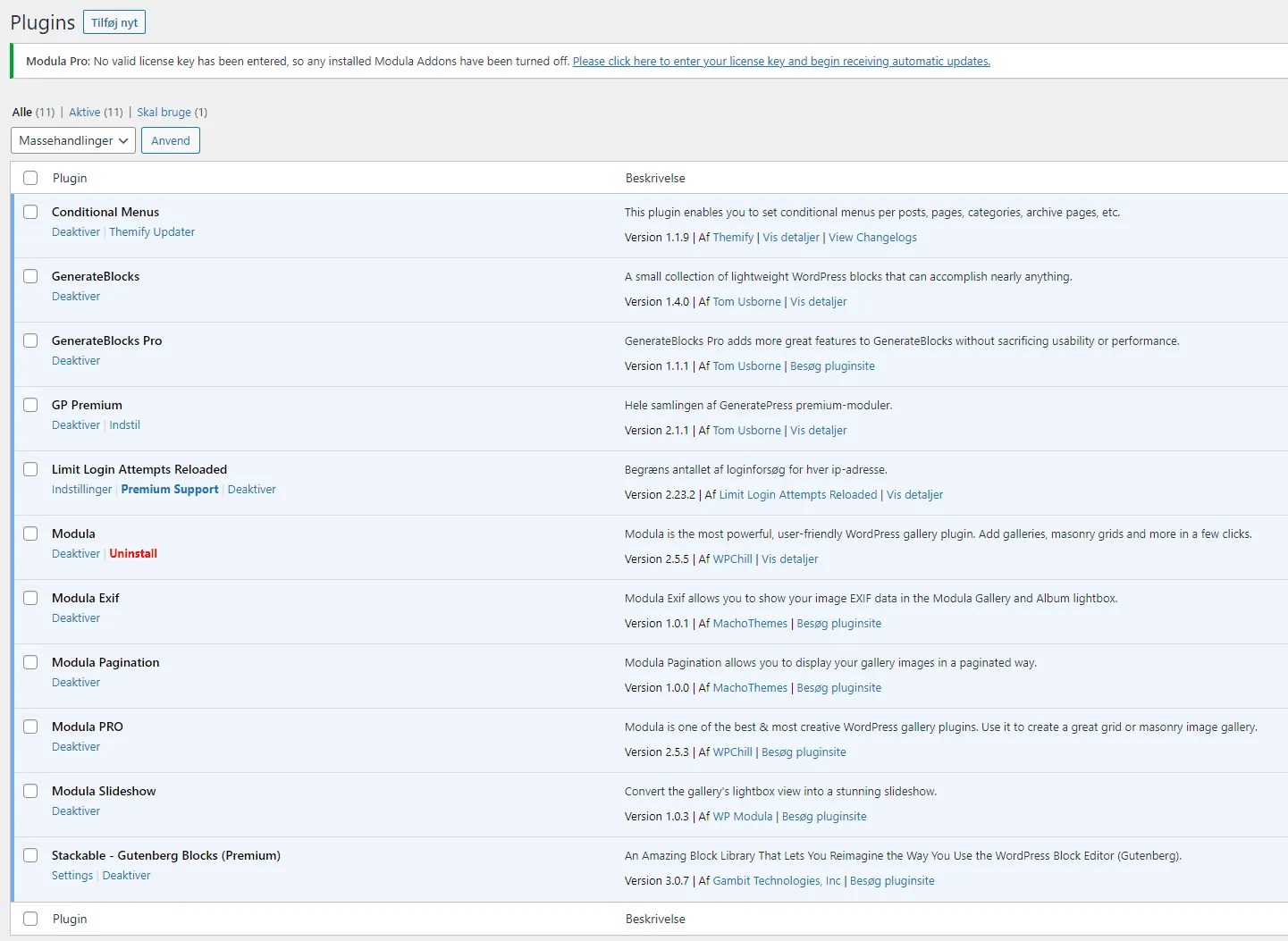This screenshot has height=941, width=1288.
Task: Click Vis detaljer for GenerateBlocks
Action: pyautogui.click(x=818, y=301)
